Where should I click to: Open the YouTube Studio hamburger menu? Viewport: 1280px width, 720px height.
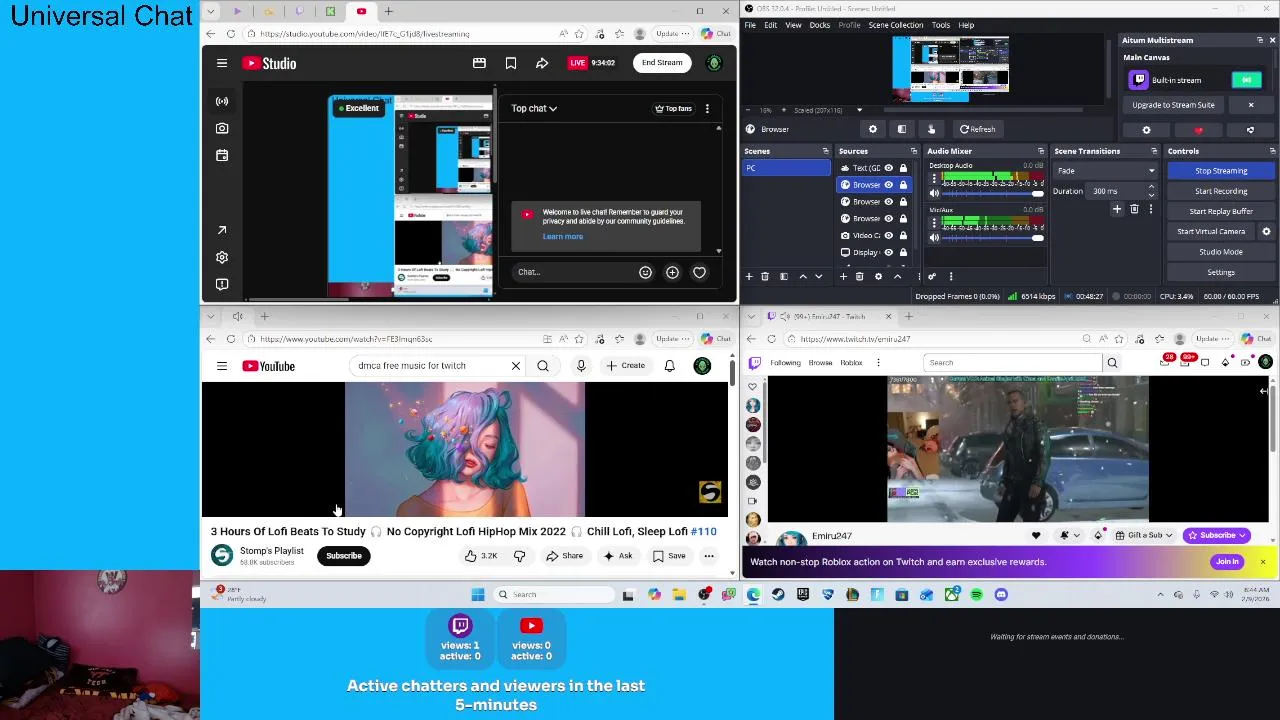pyautogui.click(x=222, y=63)
